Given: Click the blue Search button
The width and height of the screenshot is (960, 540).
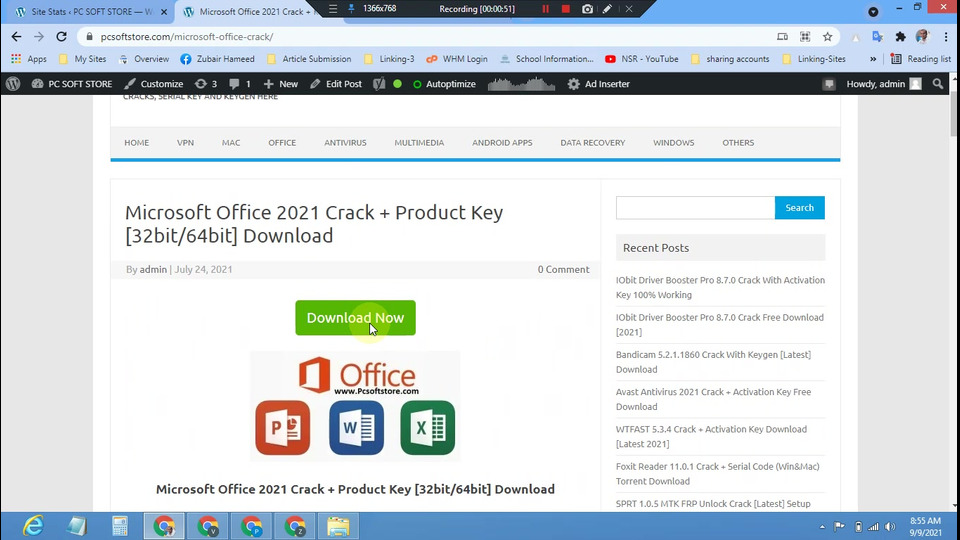Looking at the screenshot, I should pyautogui.click(x=800, y=208).
